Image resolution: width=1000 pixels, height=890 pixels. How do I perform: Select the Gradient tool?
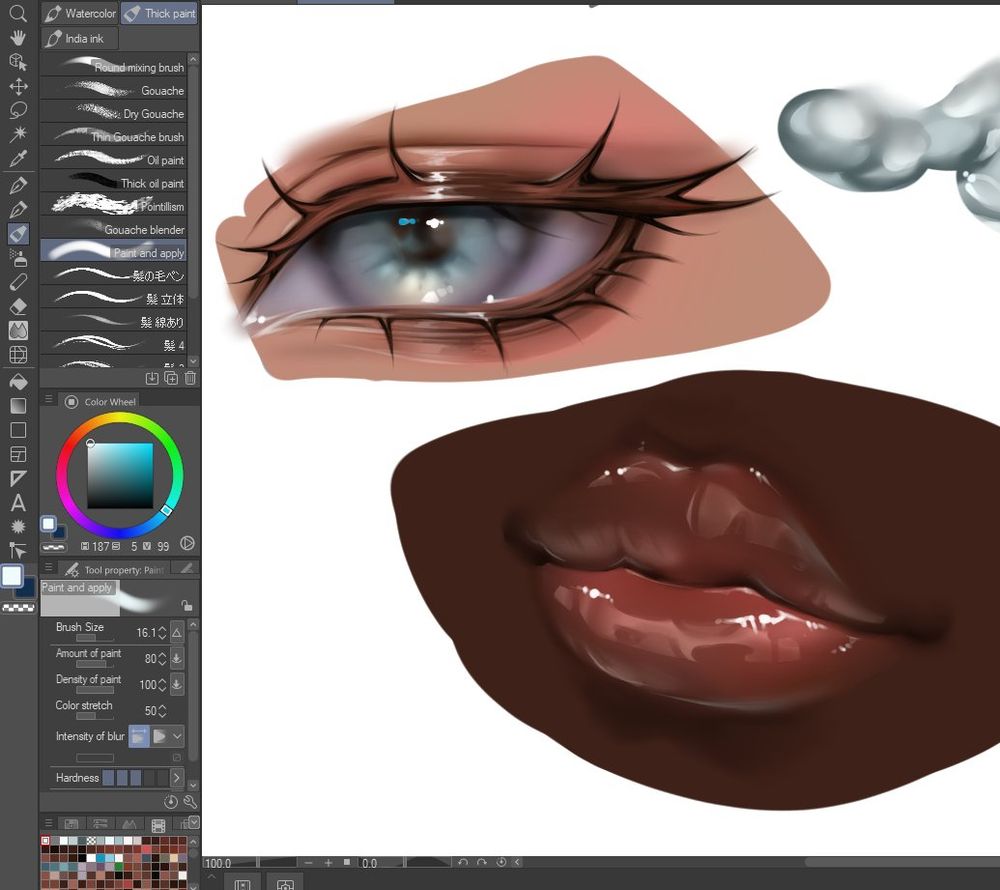[18, 405]
